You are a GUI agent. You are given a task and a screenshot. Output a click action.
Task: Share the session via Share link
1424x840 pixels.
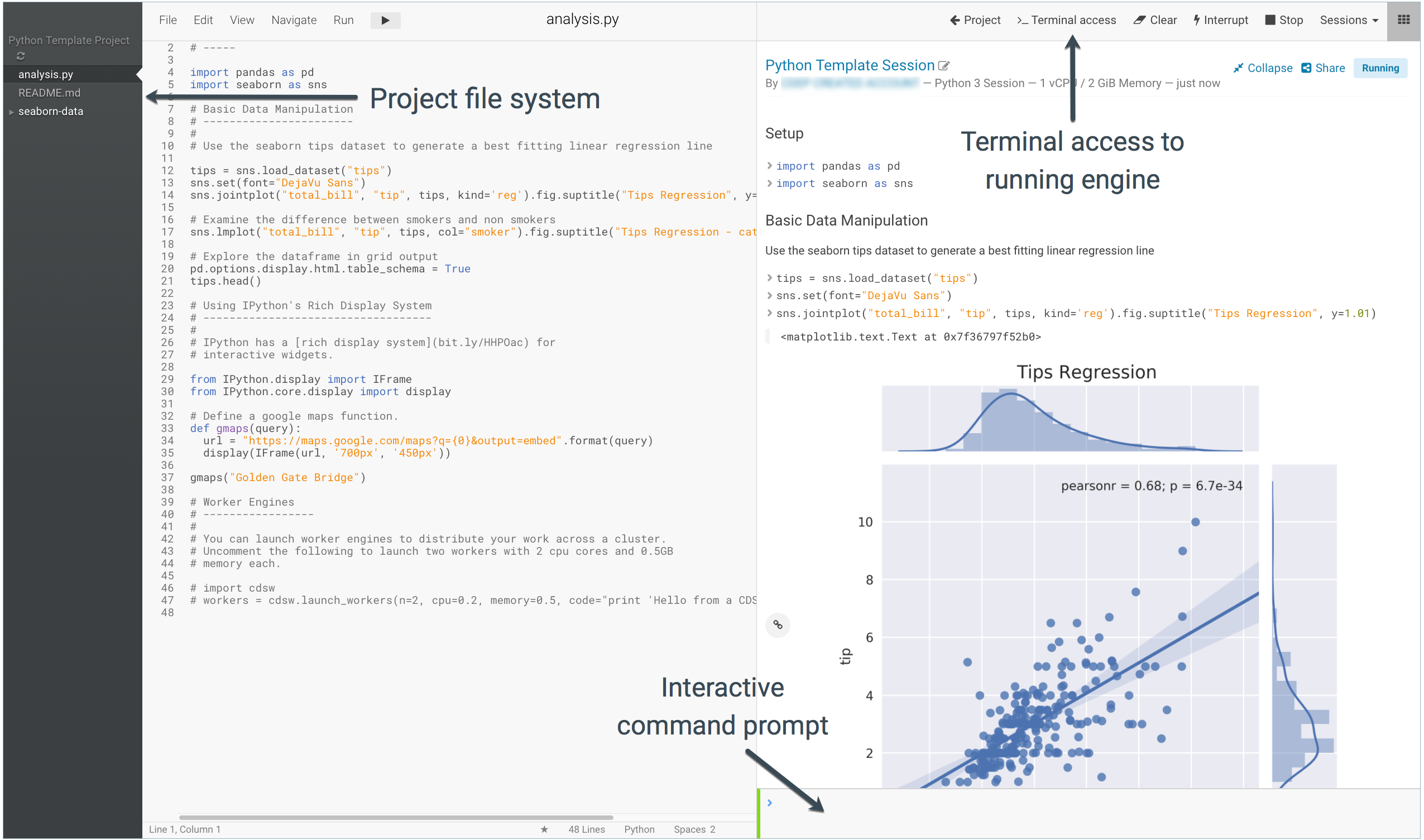coord(1323,69)
